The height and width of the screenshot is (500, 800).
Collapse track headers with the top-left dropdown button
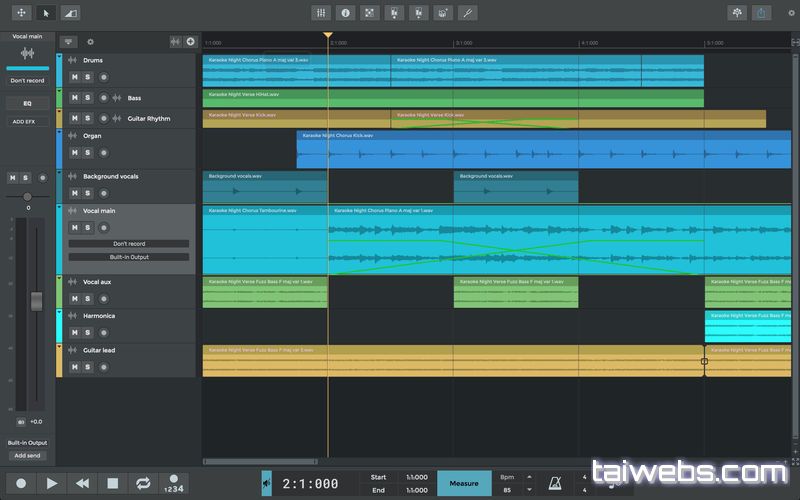coord(68,42)
